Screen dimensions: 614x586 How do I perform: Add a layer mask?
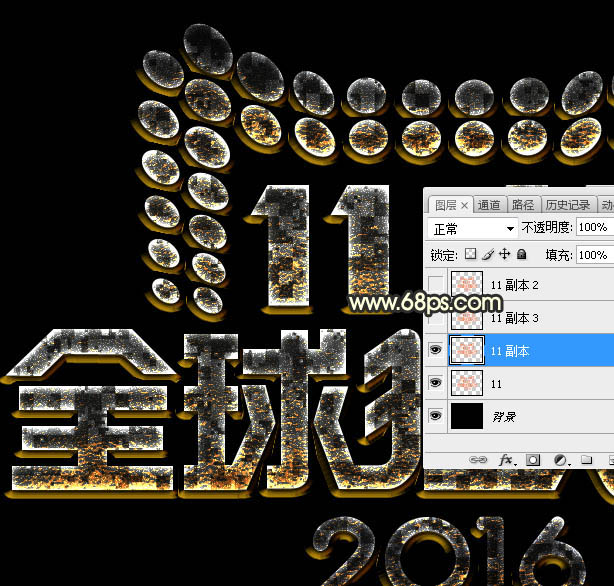pos(533,460)
